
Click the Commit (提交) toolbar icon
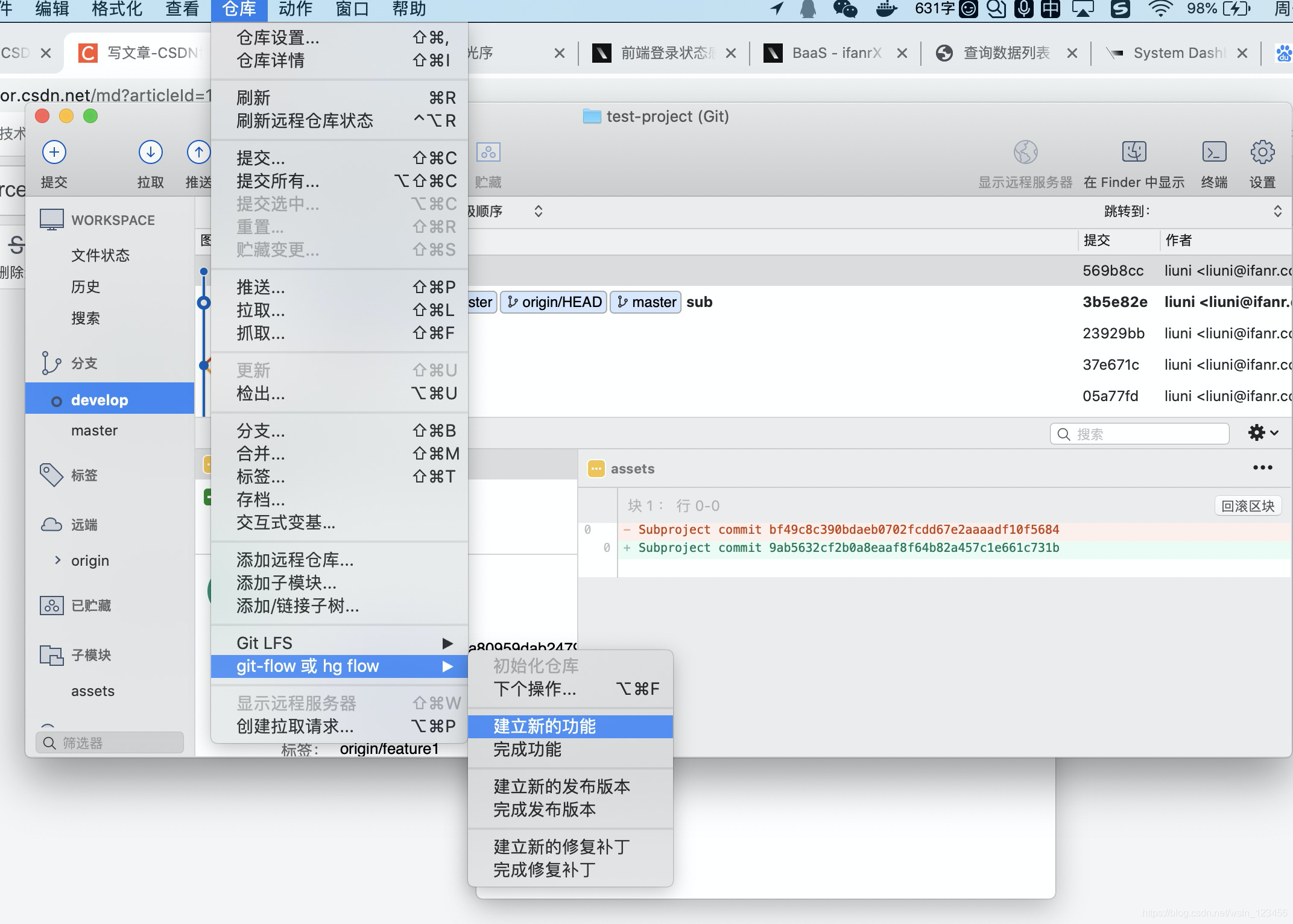[x=54, y=153]
